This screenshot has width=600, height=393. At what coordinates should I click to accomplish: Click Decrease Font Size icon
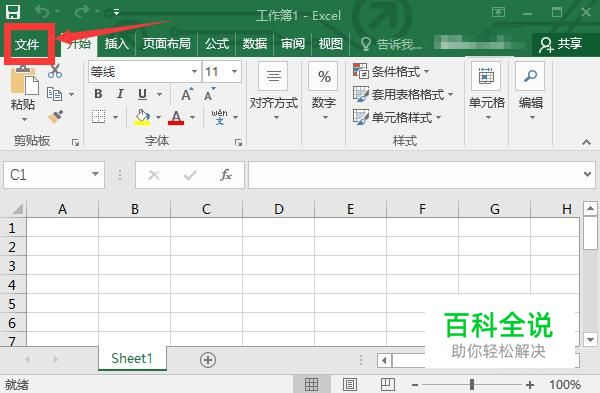coord(209,94)
